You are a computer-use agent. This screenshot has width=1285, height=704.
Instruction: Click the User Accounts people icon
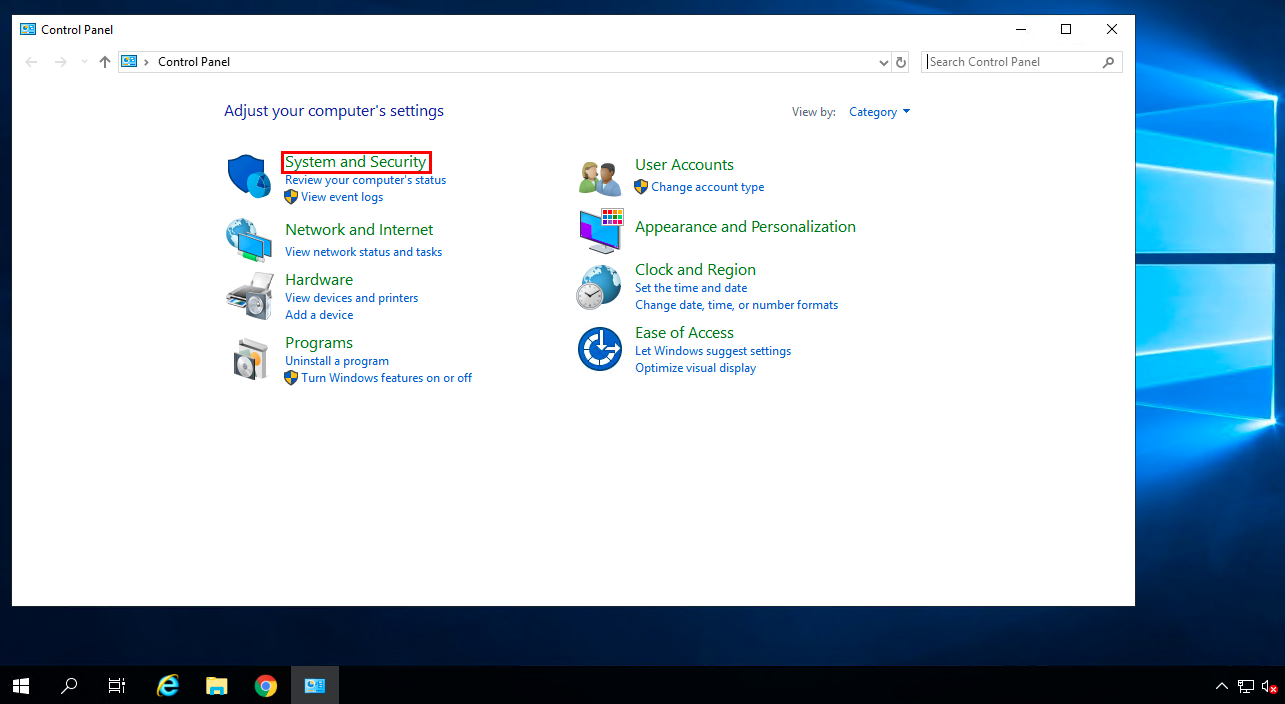tap(600, 177)
